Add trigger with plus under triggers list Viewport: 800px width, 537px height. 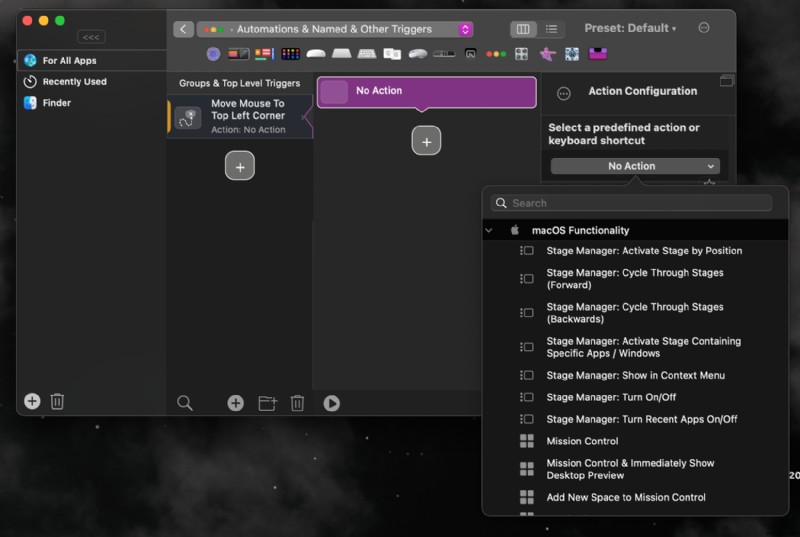tap(240, 166)
